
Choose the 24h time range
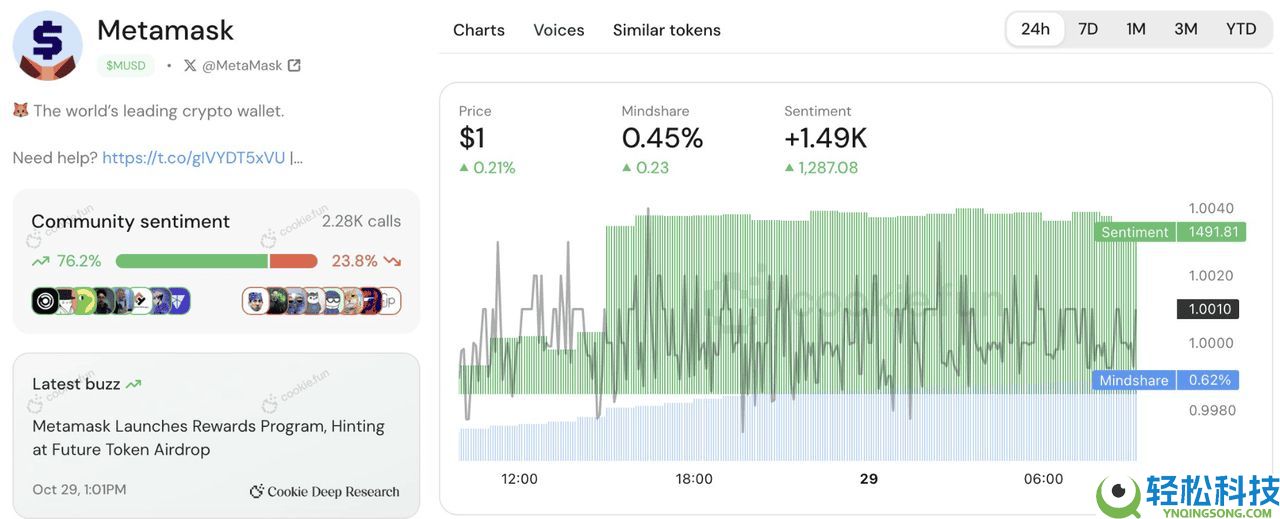tap(1035, 29)
